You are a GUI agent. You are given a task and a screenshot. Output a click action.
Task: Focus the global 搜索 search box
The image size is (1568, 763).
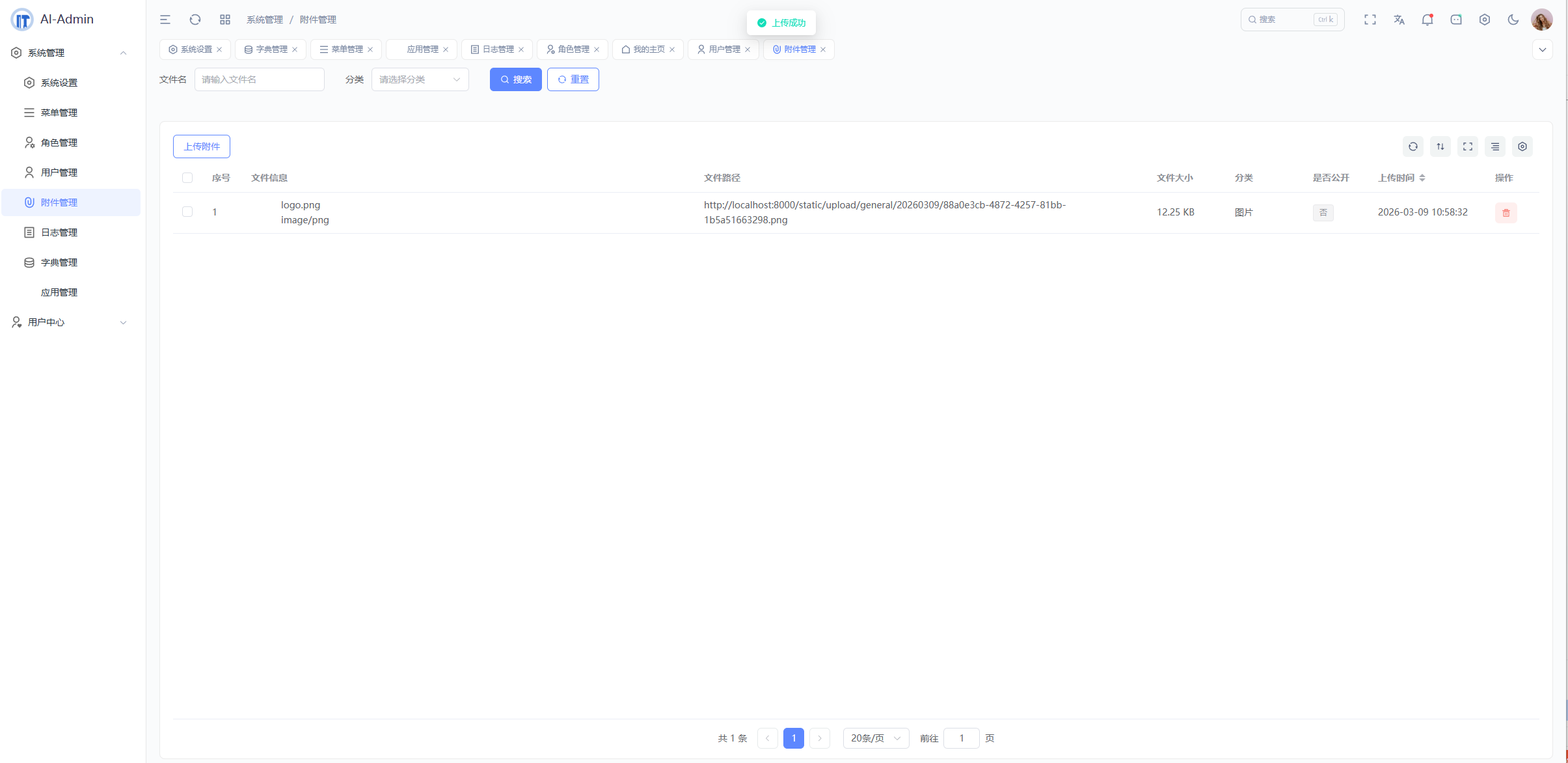[1292, 20]
